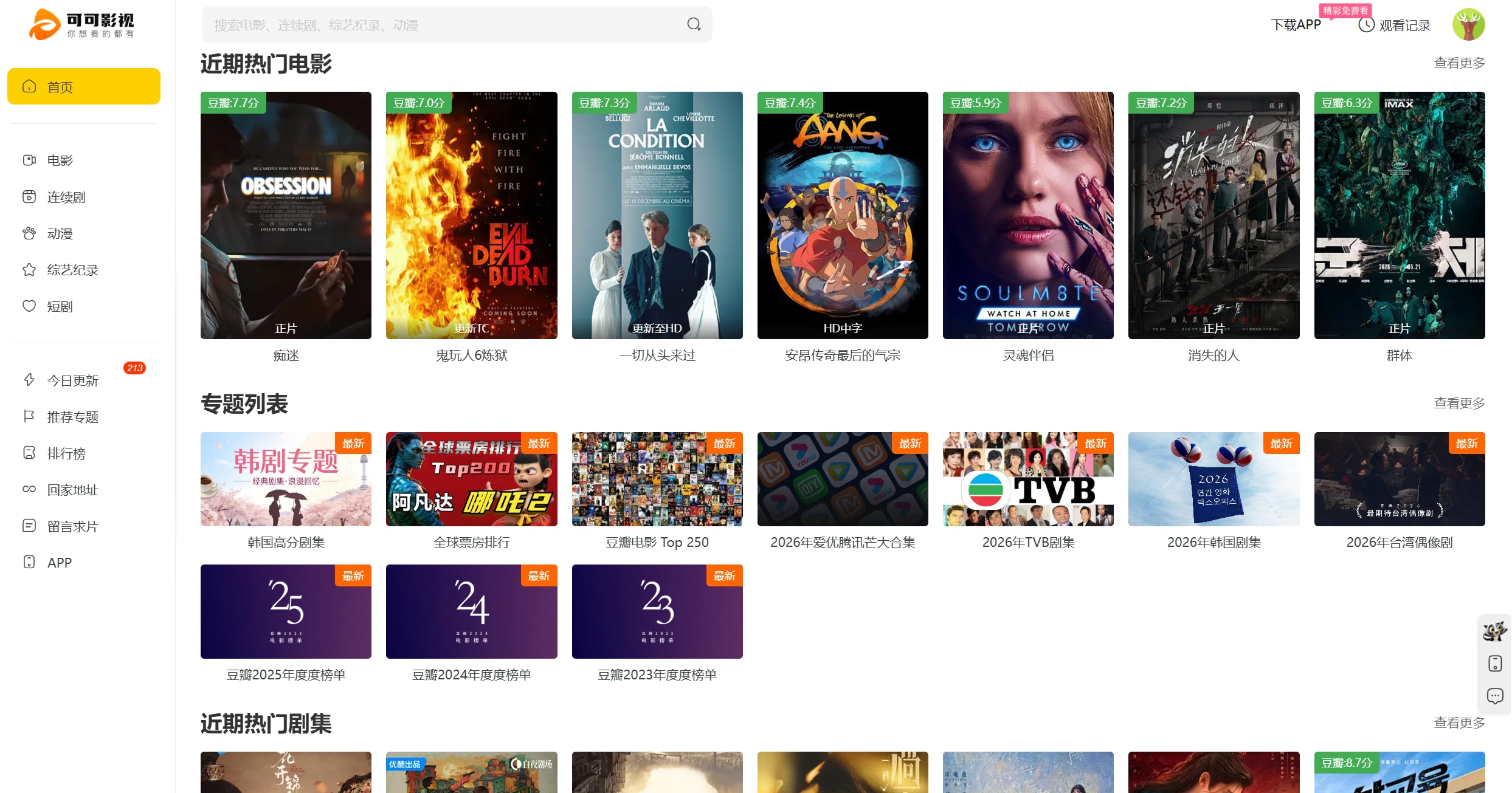Open 观看记录 watch history
1512x793 pixels.
tap(1395, 25)
